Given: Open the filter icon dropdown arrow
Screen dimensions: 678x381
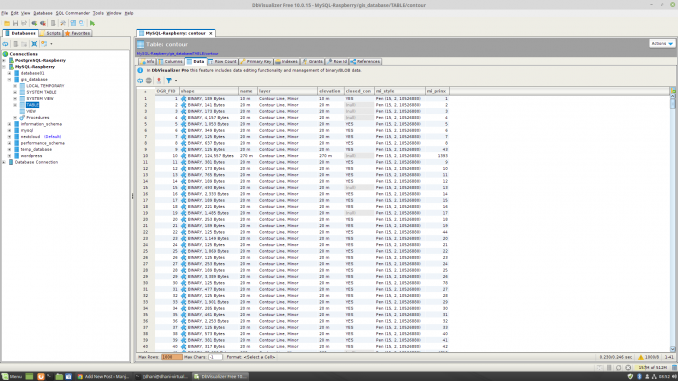Looking at the screenshot, I should pos(176,80).
